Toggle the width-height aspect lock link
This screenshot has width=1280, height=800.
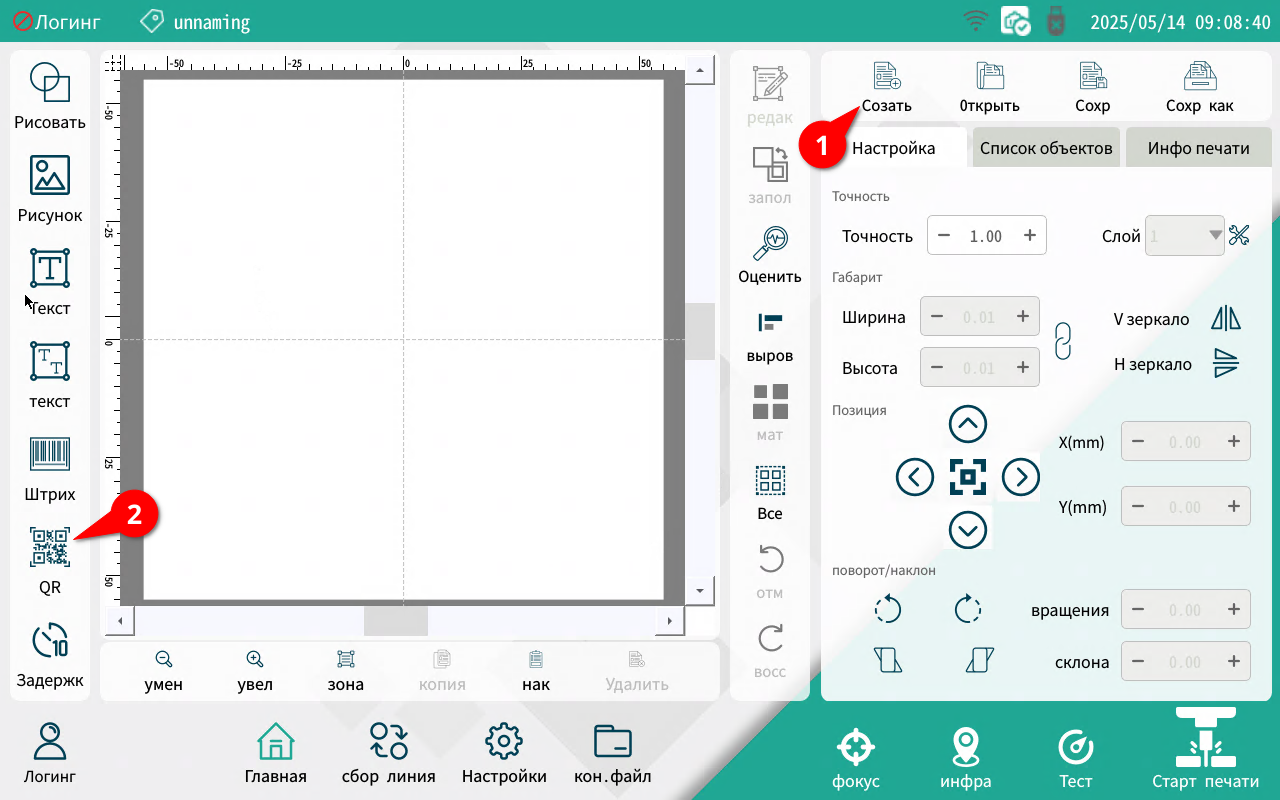[x=1064, y=342]
